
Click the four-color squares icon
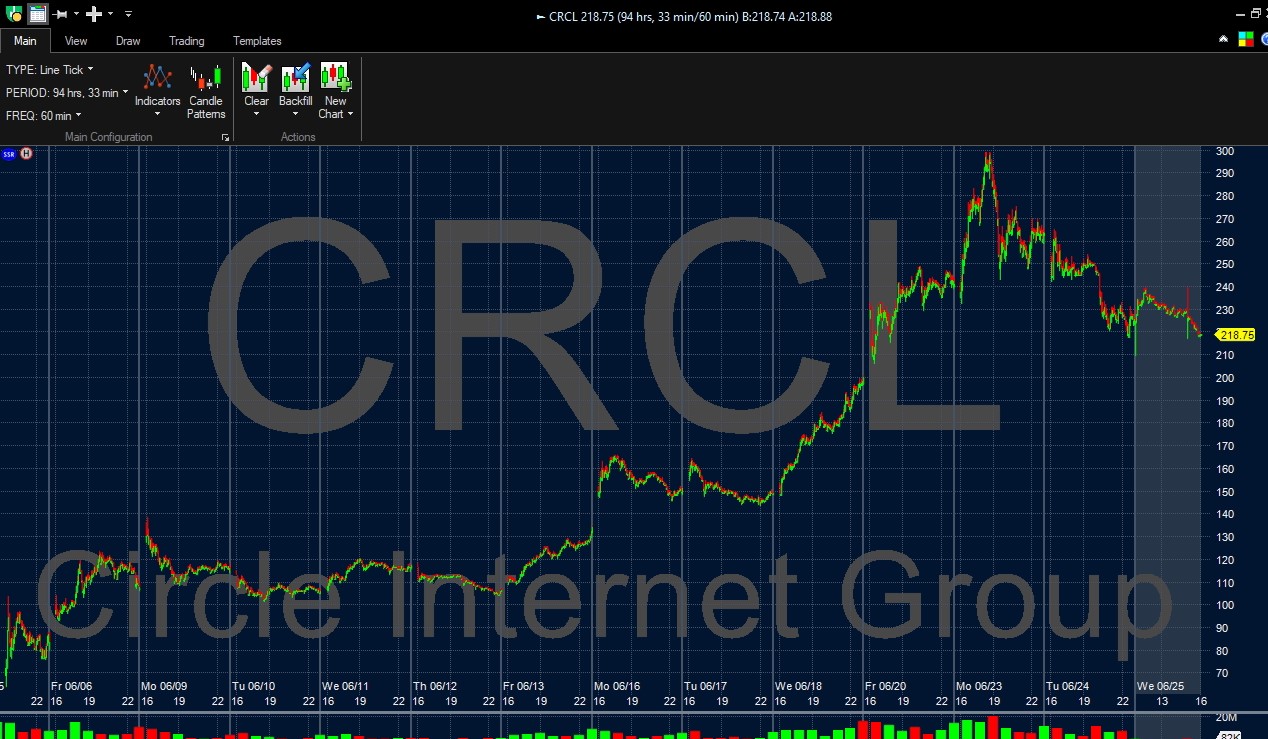1245,39
